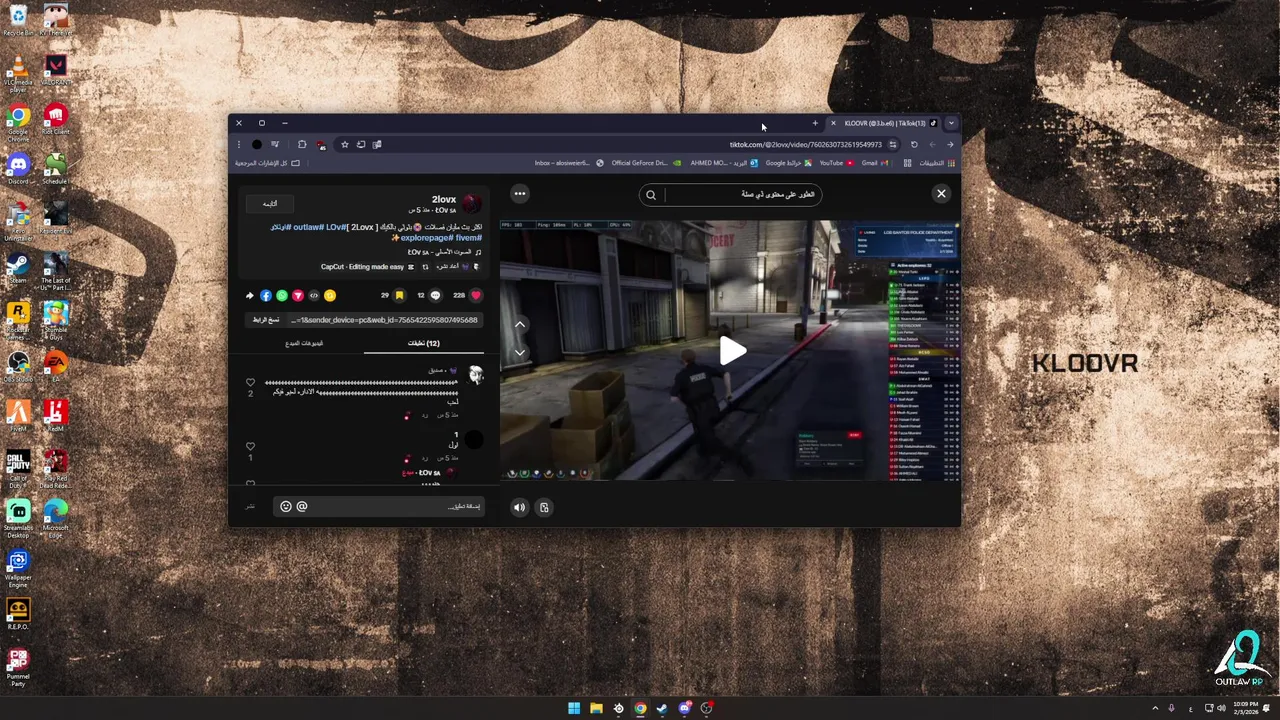The height and width of the screenshot is (720, 1280).
Task: Bookmark this page with the star icon
Action: tap(345, 144)
